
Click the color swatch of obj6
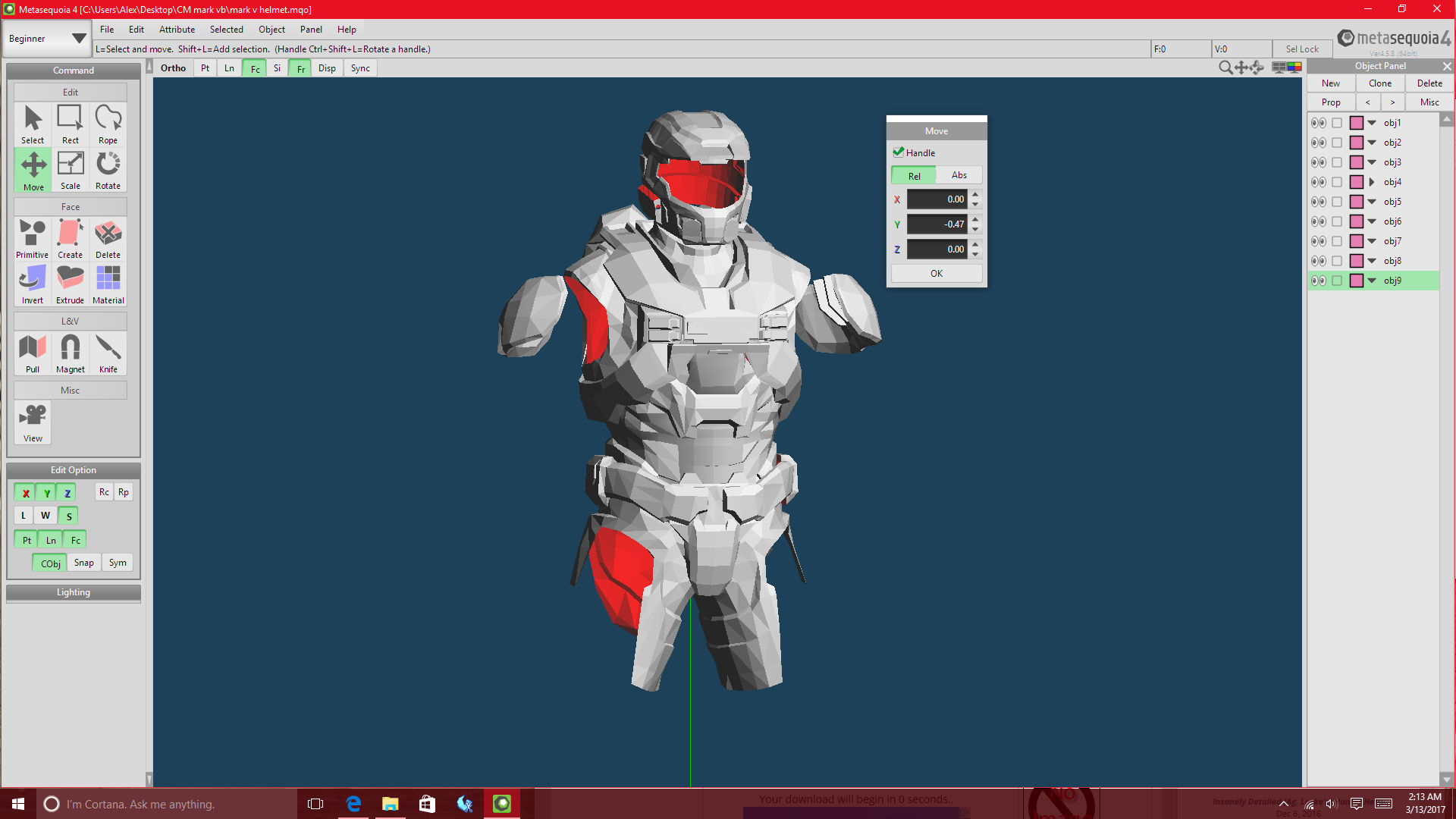1357,221
